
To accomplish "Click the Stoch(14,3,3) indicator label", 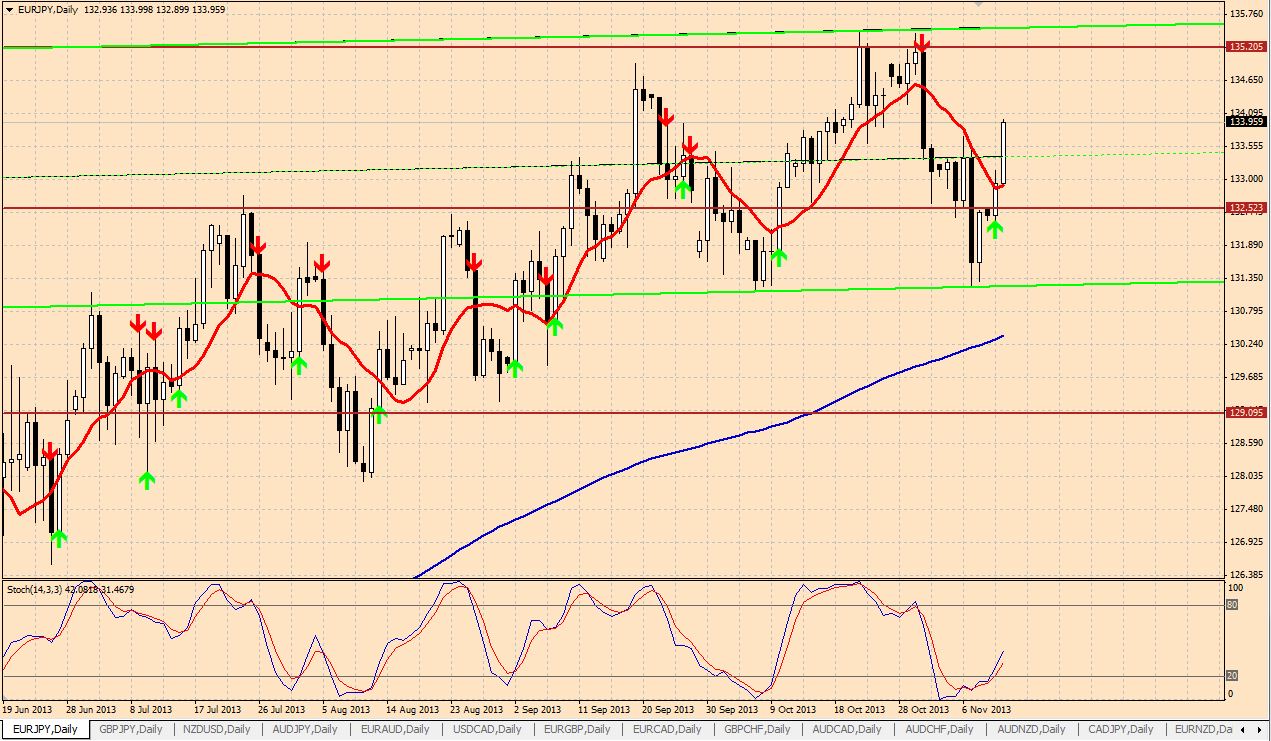I will click(70, 590).
